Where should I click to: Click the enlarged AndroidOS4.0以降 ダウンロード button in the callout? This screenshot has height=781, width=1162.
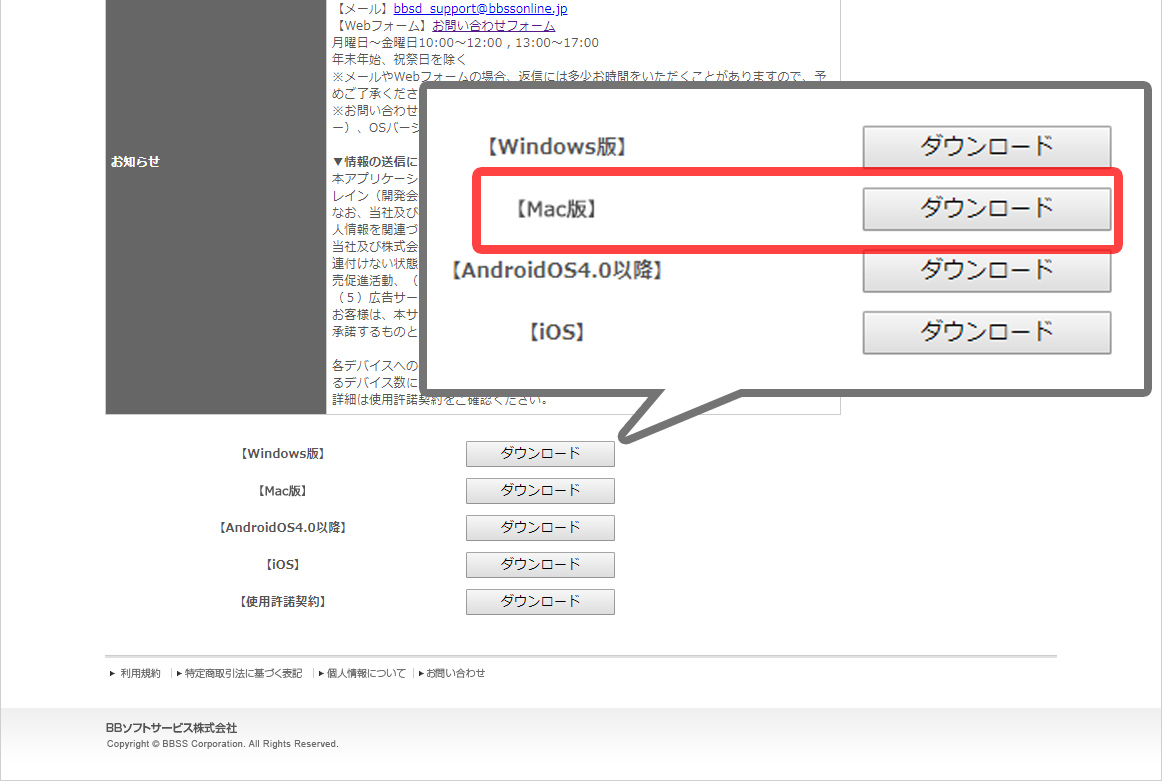click(x=986, y=270)
